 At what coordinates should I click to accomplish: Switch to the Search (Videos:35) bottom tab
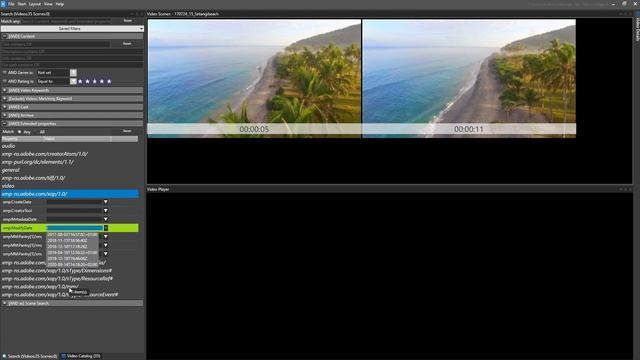click(x=30, y=356)
